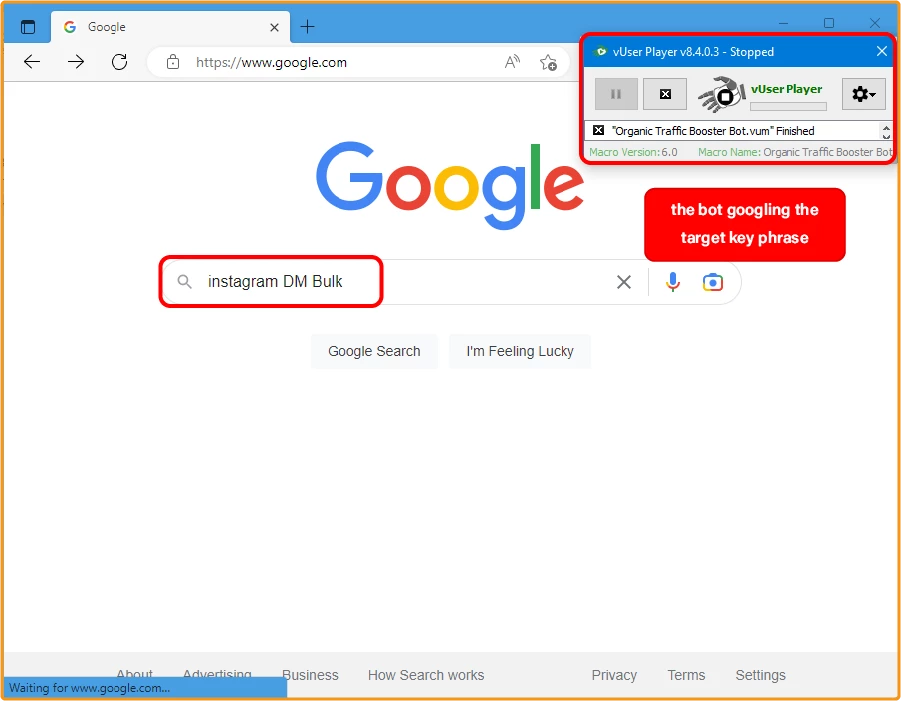Click the Google logo
Screen dimensions: 901x701
450,184
